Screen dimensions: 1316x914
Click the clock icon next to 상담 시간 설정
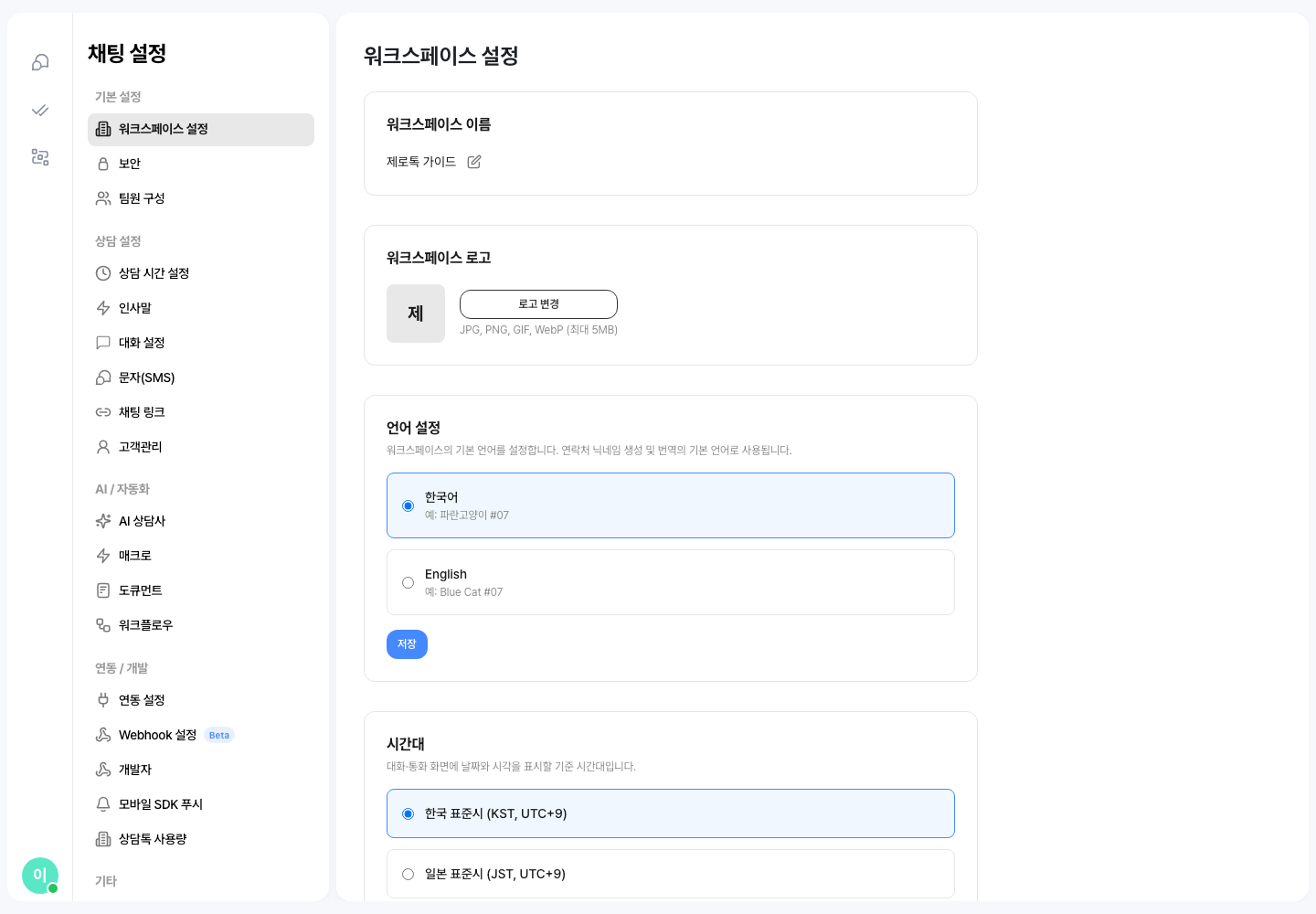103,273
